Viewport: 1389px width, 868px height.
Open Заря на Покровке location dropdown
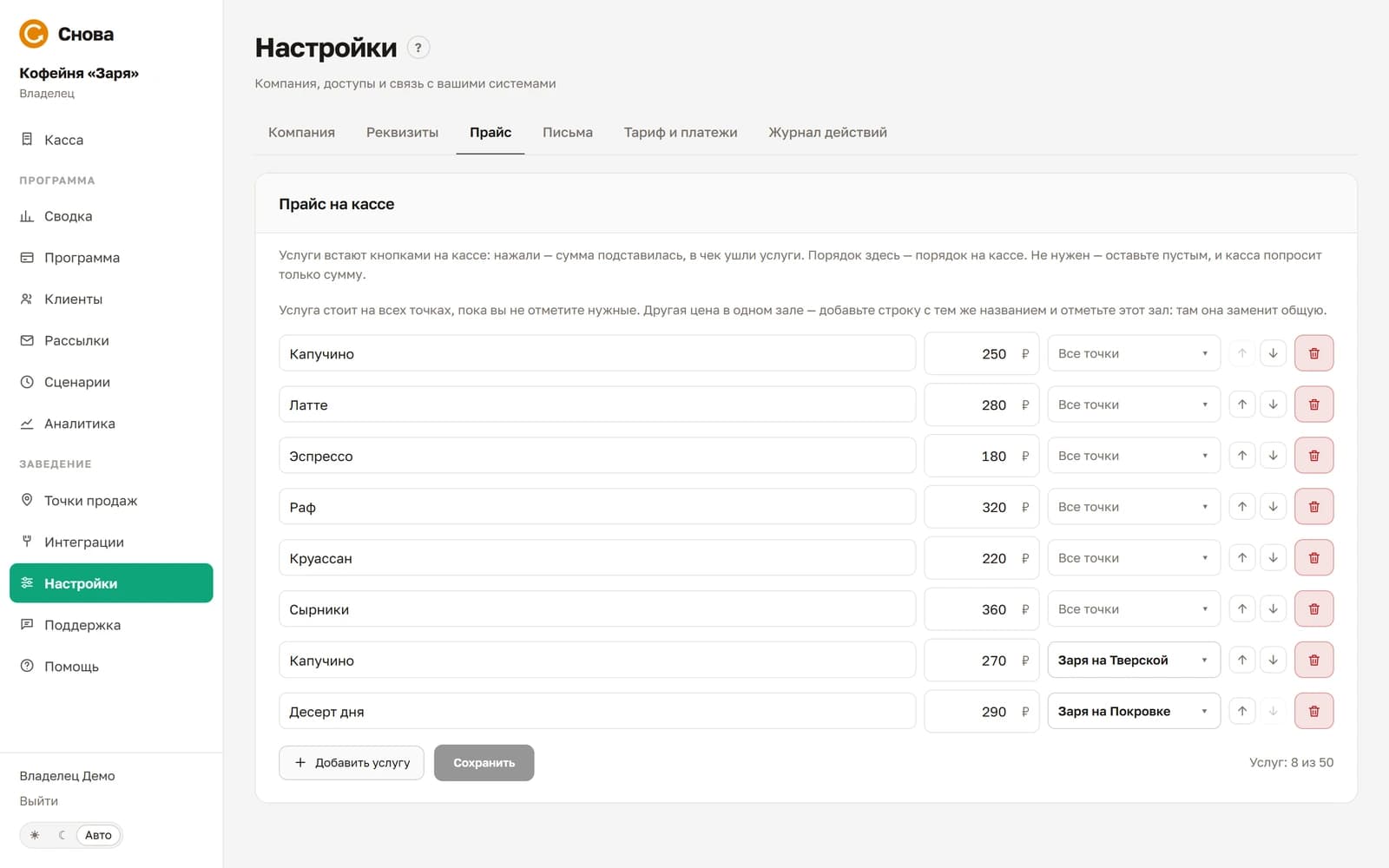tap(1134, 712)
